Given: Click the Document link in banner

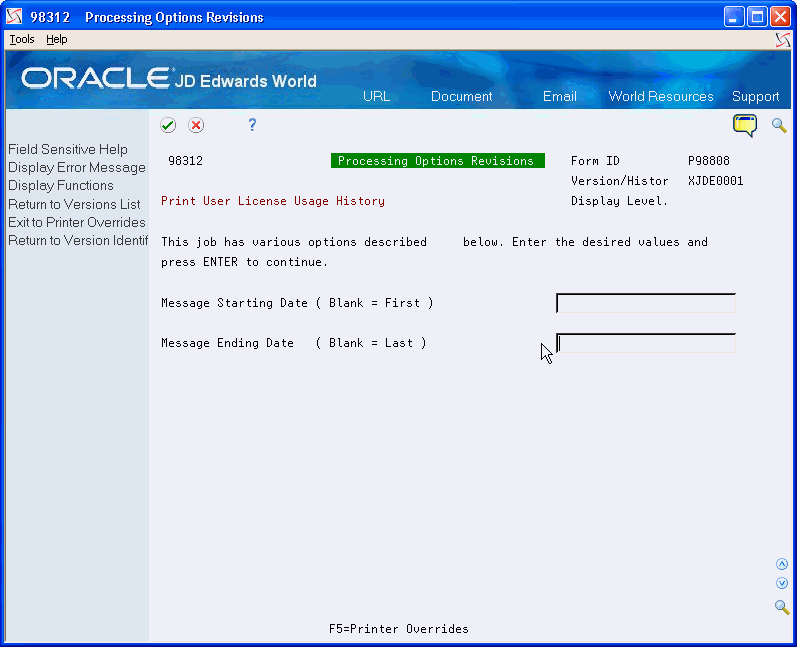Looking at the screenshot, I should tap(462, 97).
